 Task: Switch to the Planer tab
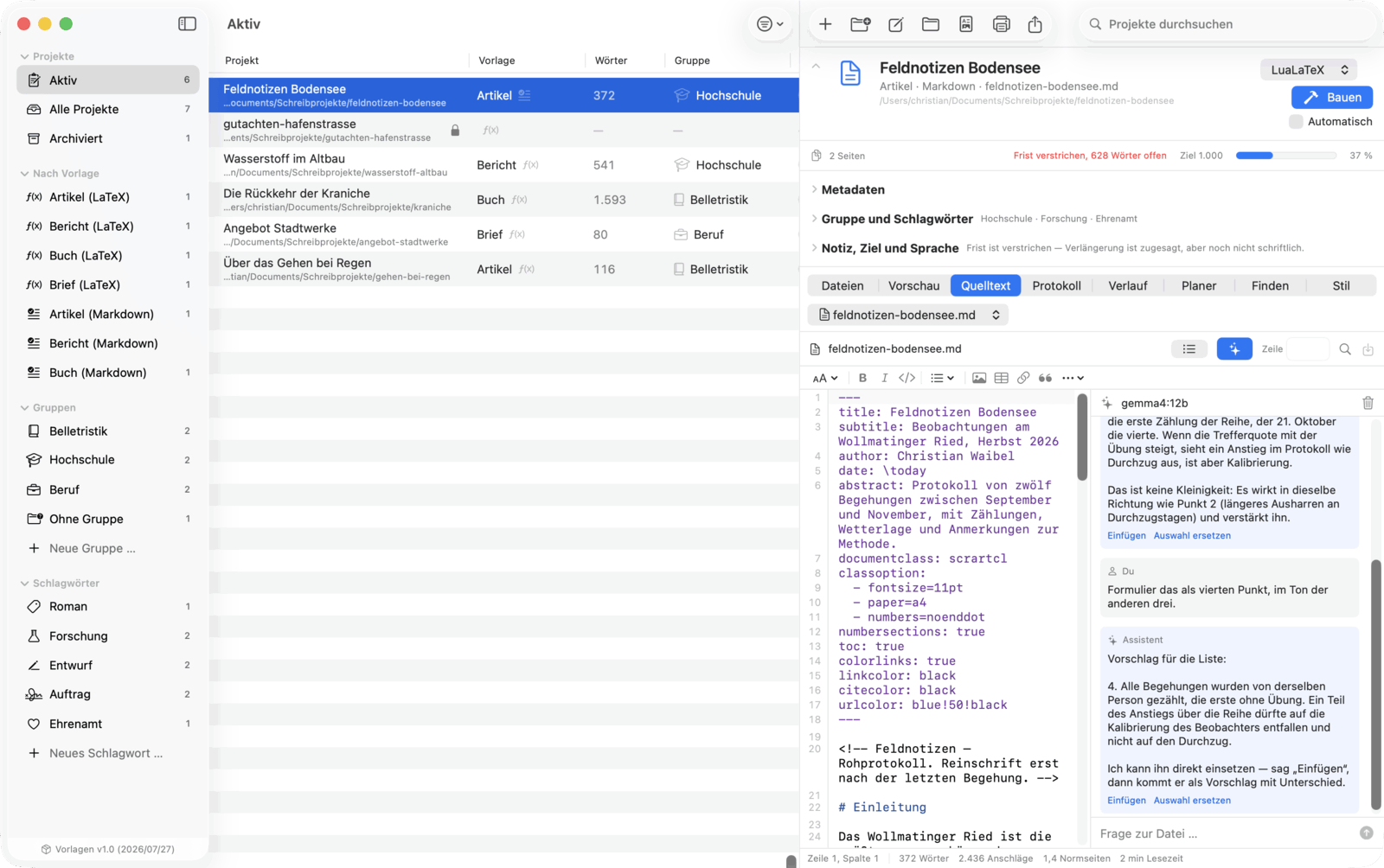point(1199,286)
